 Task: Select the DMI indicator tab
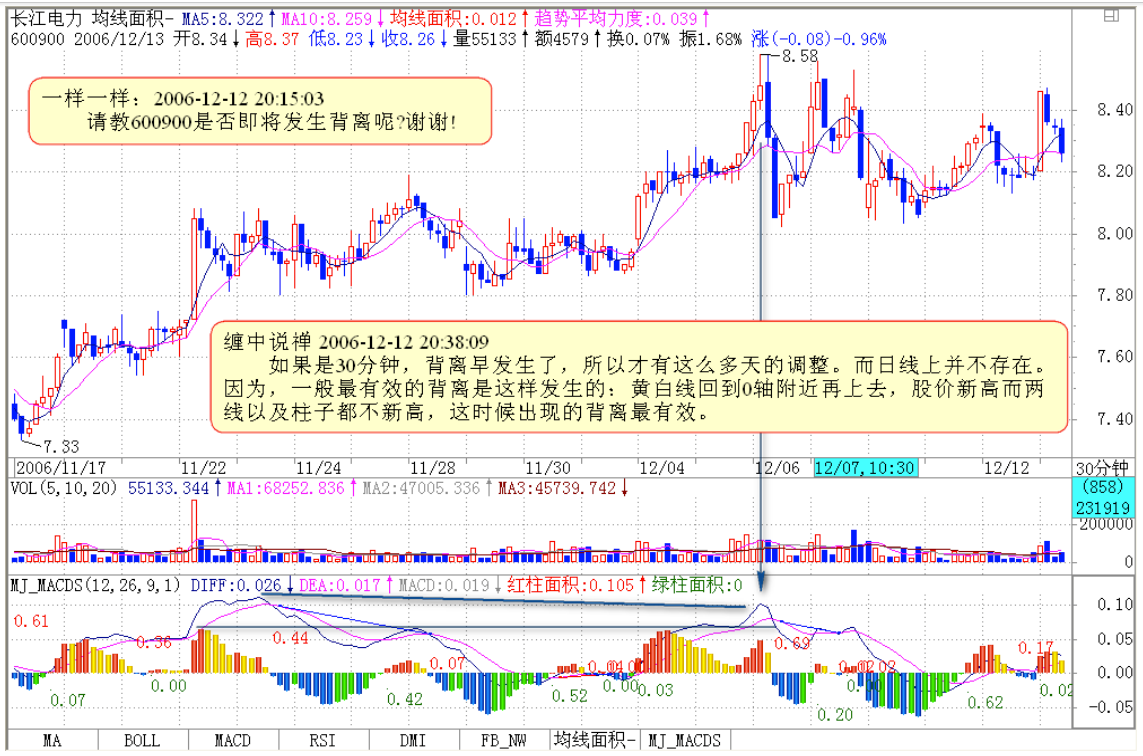click(413, 740)
